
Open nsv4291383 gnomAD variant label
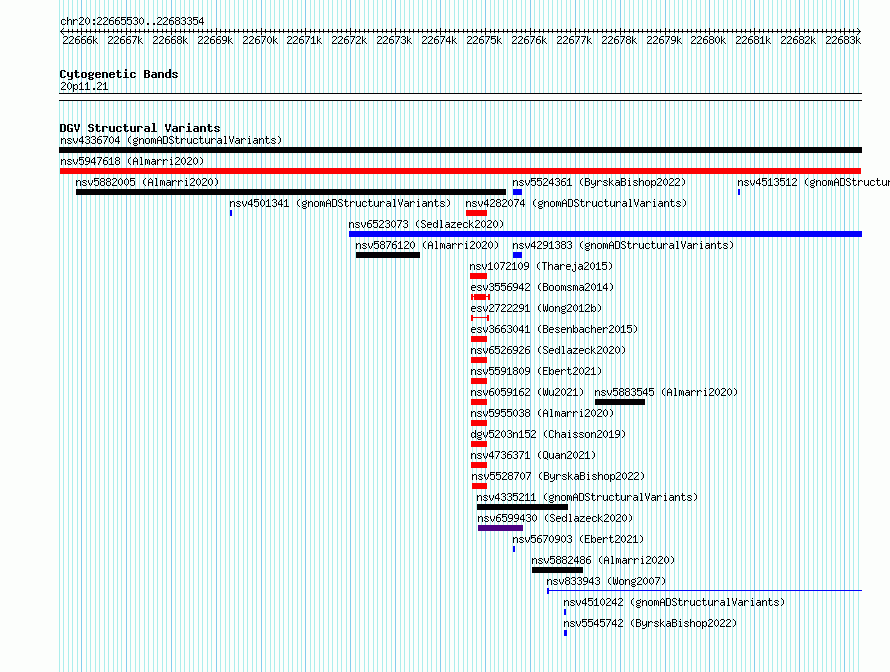tap(623, 245)
